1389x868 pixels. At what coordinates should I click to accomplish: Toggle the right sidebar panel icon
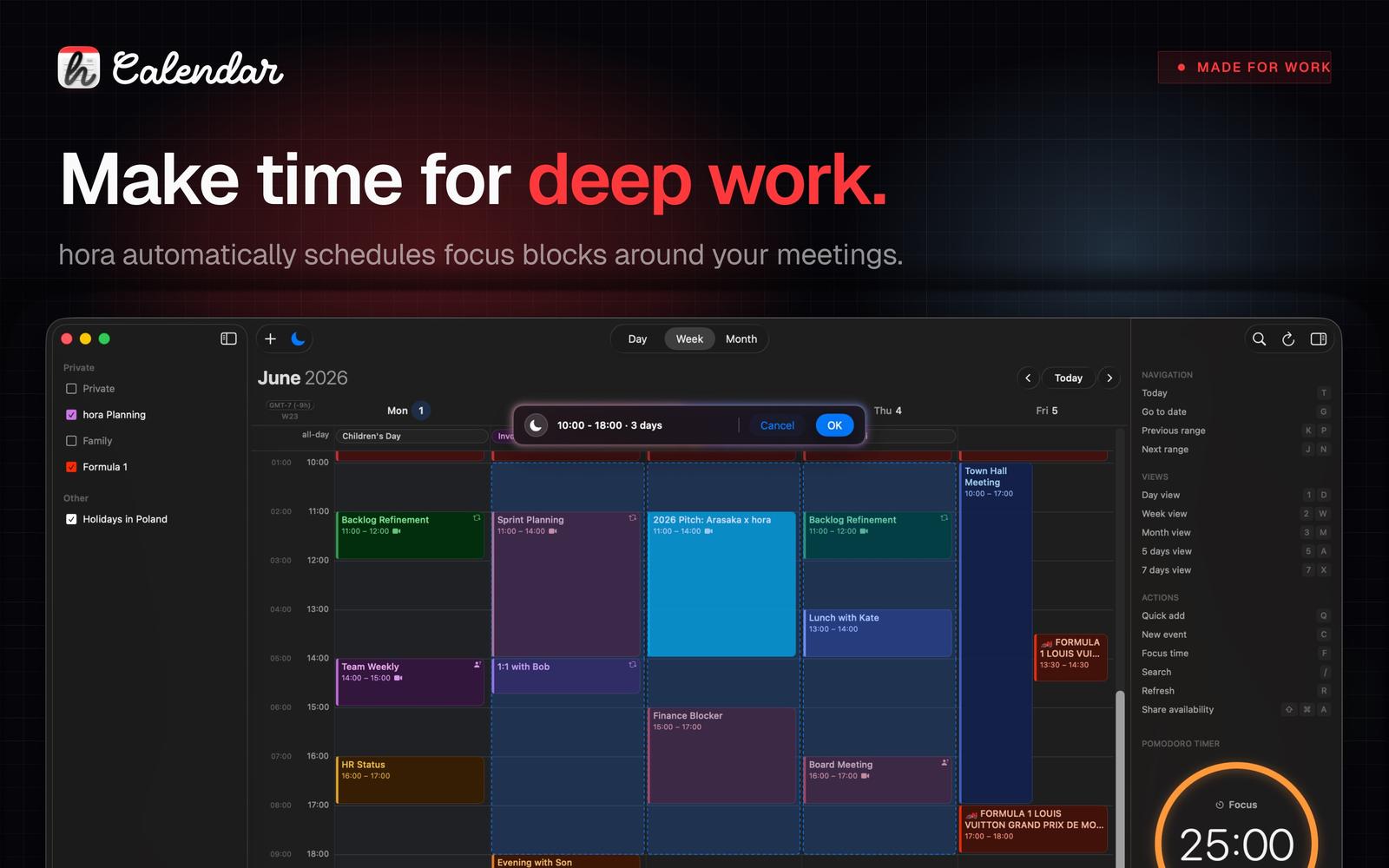pos(1318,339)
